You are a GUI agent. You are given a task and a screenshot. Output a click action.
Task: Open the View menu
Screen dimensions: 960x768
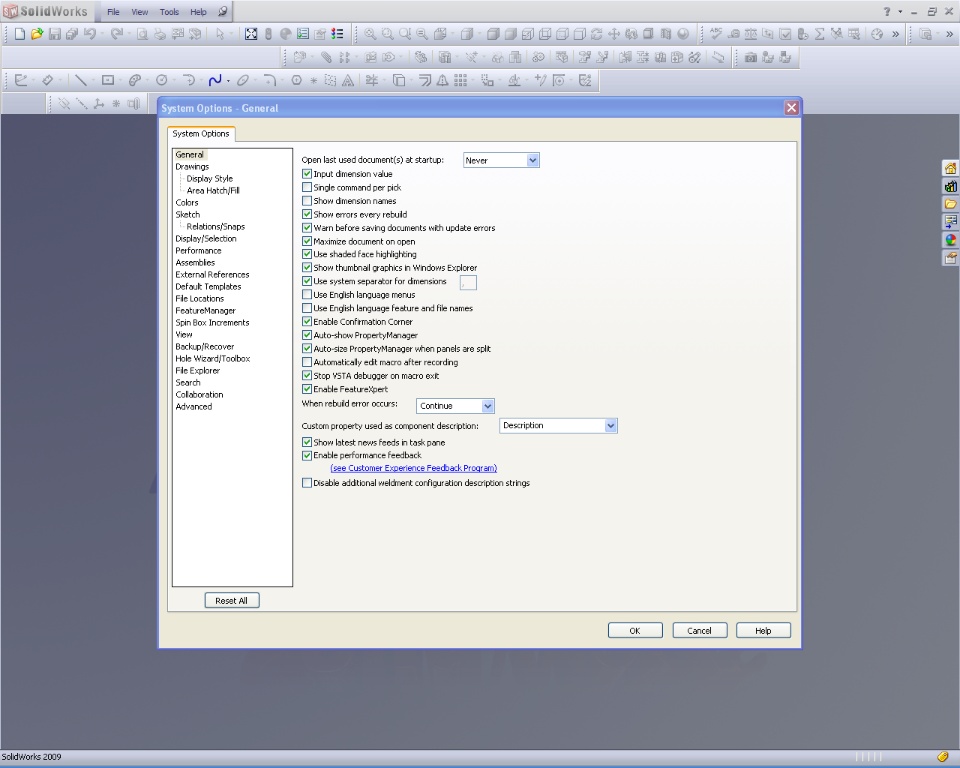pos(140,12)
